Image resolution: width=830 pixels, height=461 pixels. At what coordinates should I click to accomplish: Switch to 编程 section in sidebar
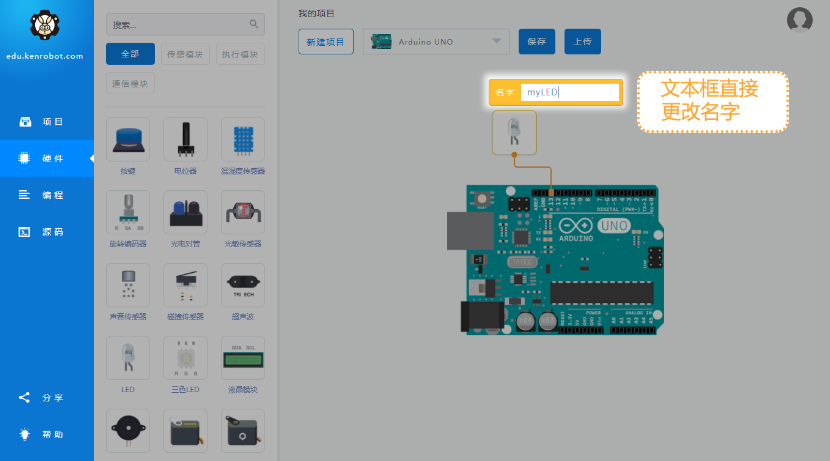pos(46,195)
